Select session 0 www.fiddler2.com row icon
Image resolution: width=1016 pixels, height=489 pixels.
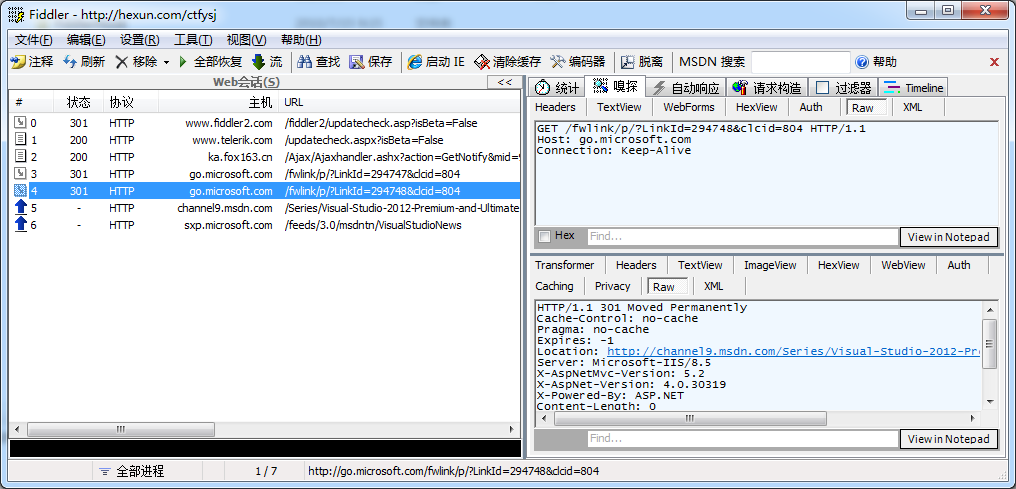pos(21,123)
